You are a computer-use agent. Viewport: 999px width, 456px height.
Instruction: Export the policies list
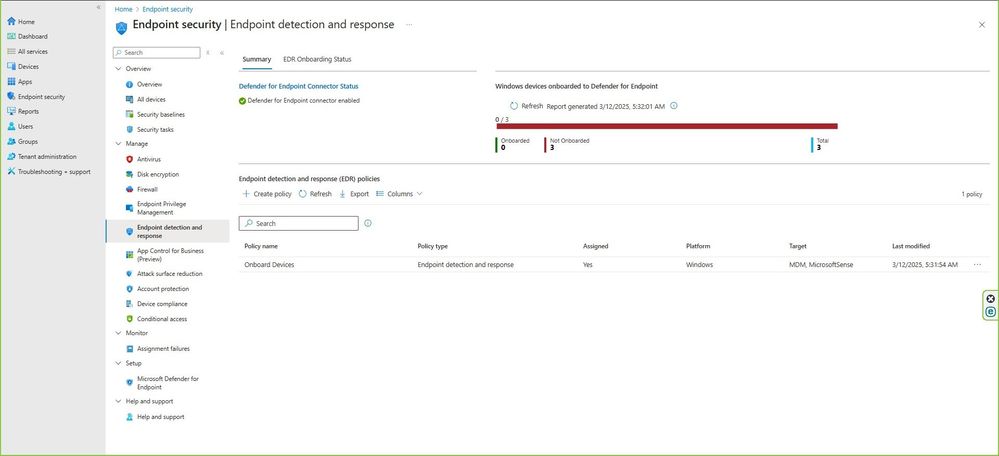pos(354,194)
